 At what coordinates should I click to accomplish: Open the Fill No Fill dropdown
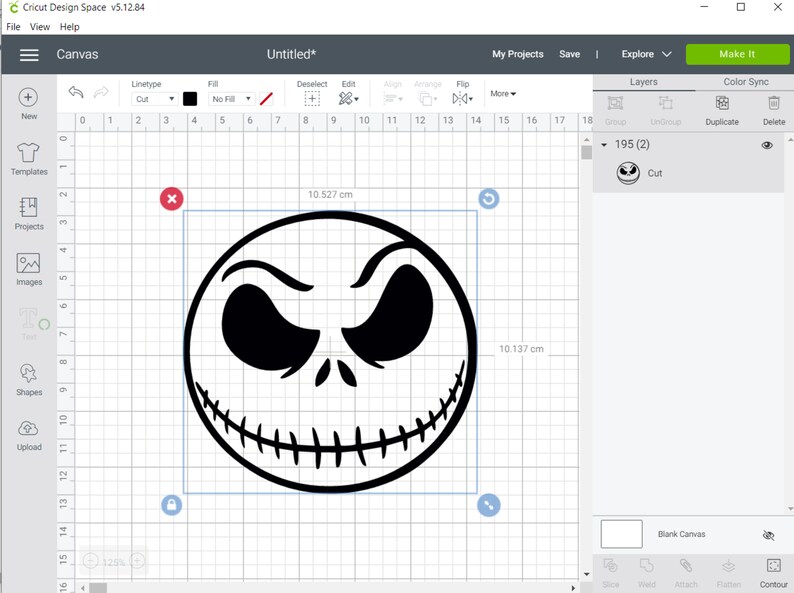[231, 99]
